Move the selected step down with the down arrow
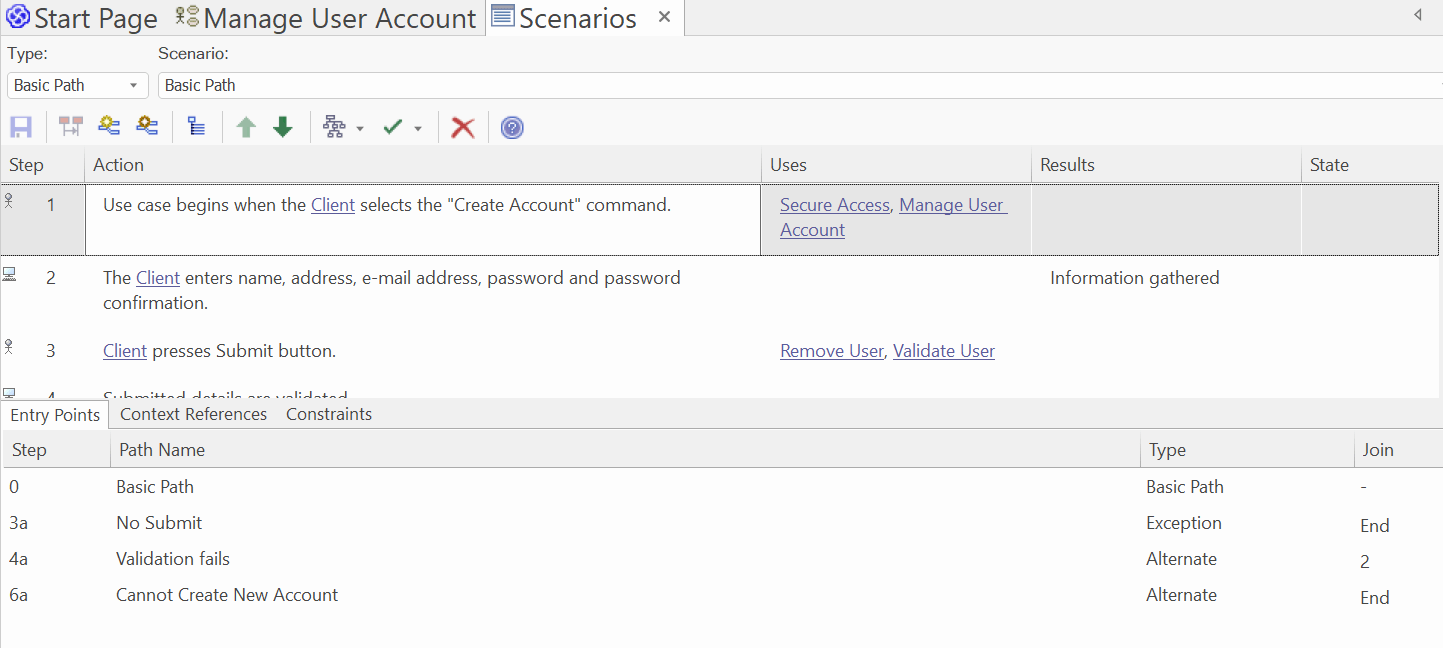Image resolution: width=1443 pixels, height=648 pixels. click(282, 126)
